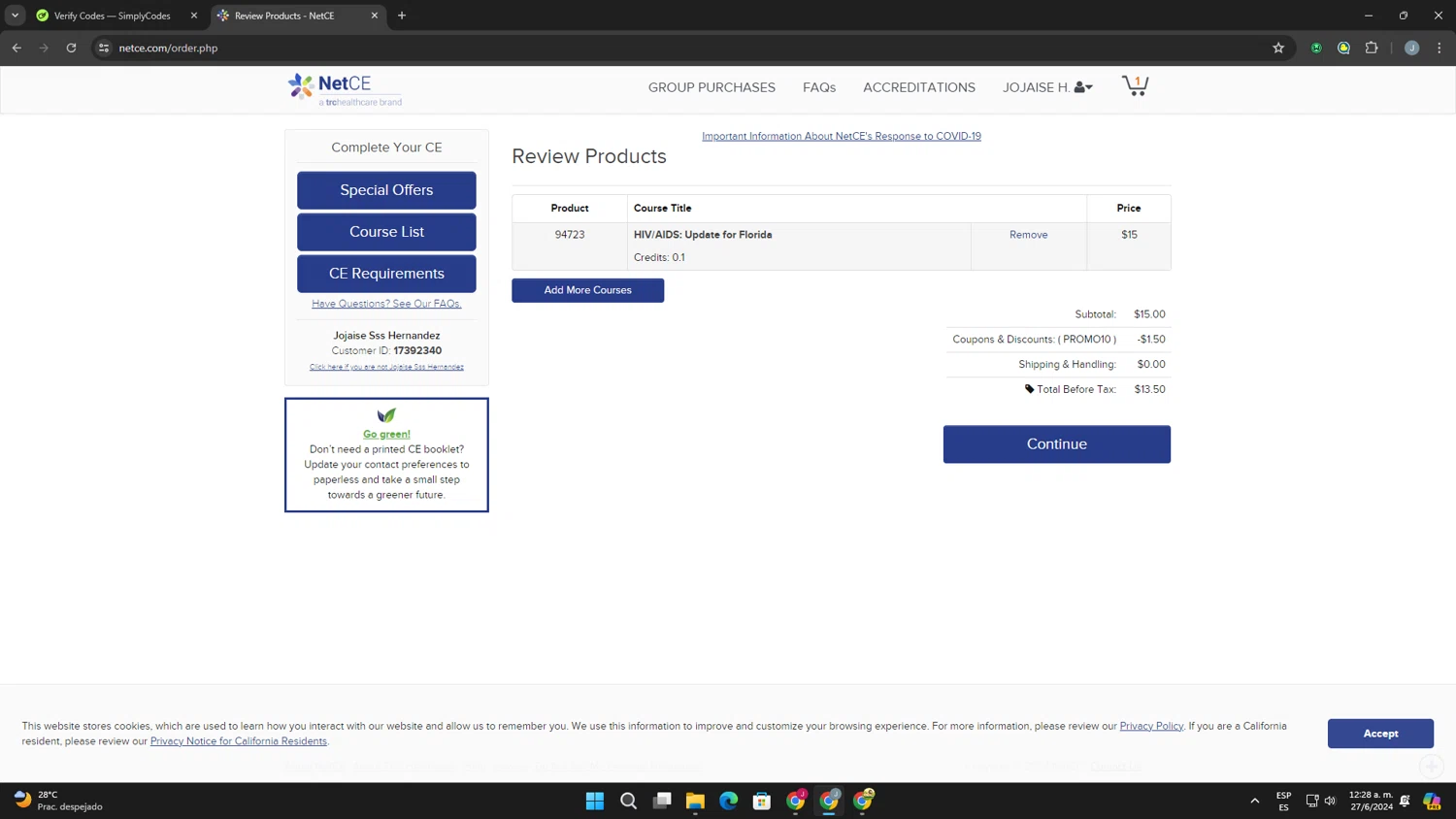Close the Review Products NetCE tab
The height and width of the screenshot is (819, 1456).
375,16
